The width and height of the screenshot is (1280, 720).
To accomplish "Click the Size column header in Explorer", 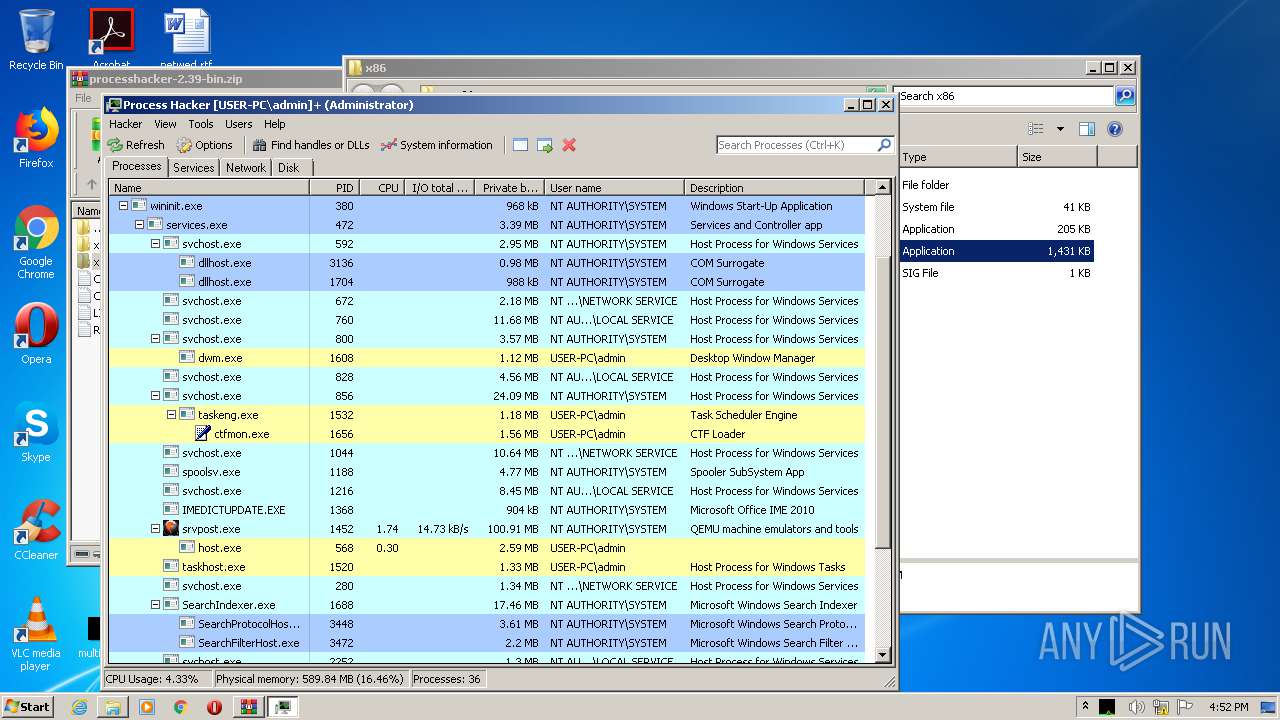I will click(1057, 157).
